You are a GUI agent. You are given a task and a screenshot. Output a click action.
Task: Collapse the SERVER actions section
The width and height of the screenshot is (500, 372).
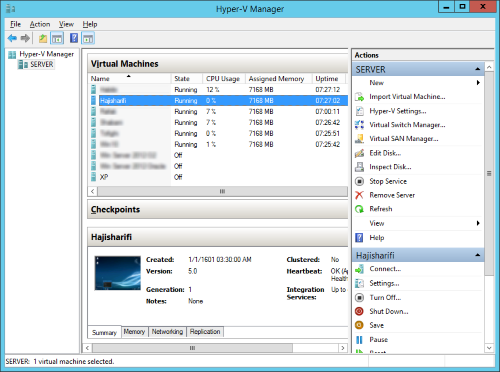[478, 69]
